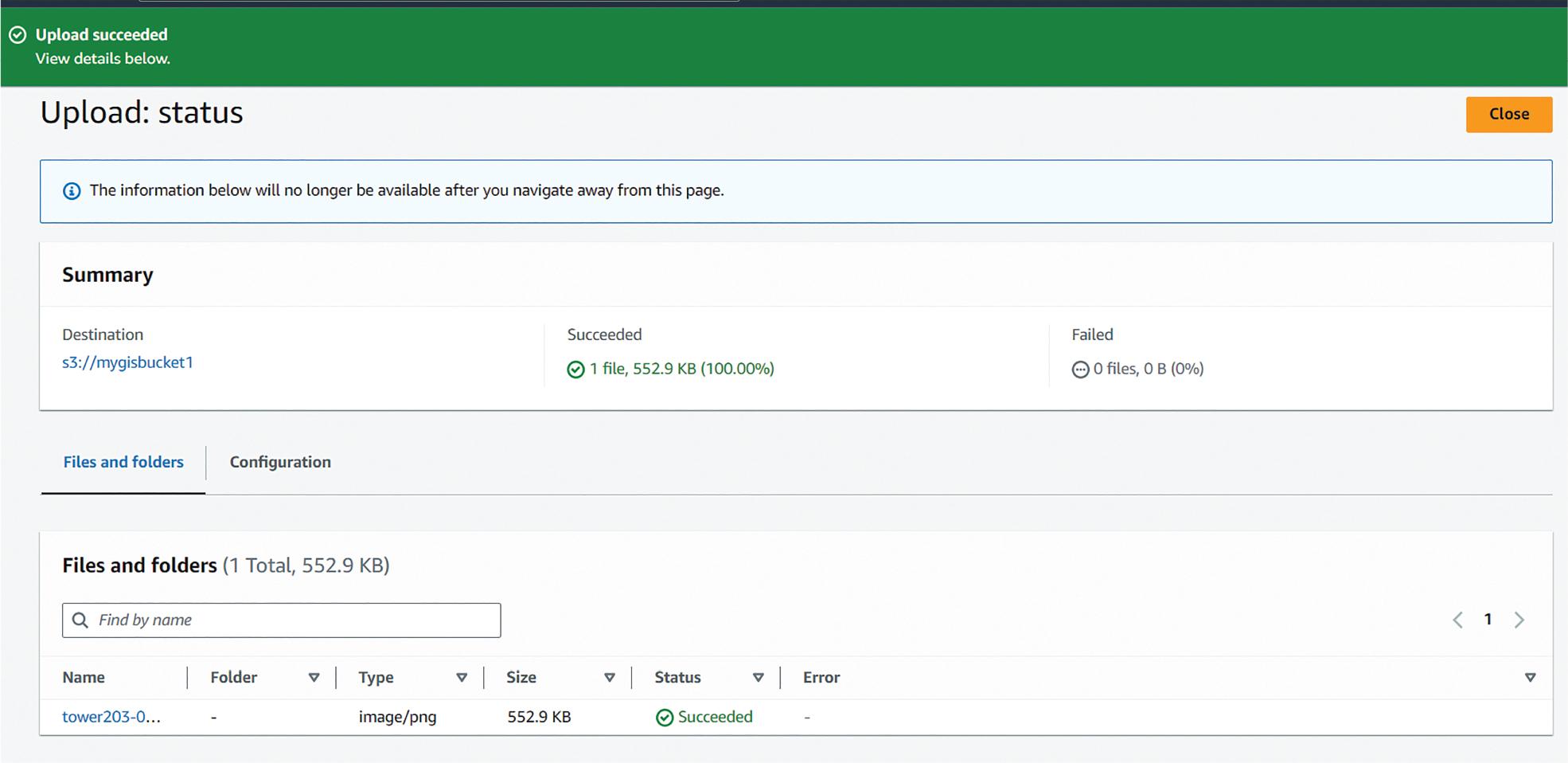Click the search magnifier icon
Image resolution: width=1568 pixels, height=763 pixels.
[80, 620]
